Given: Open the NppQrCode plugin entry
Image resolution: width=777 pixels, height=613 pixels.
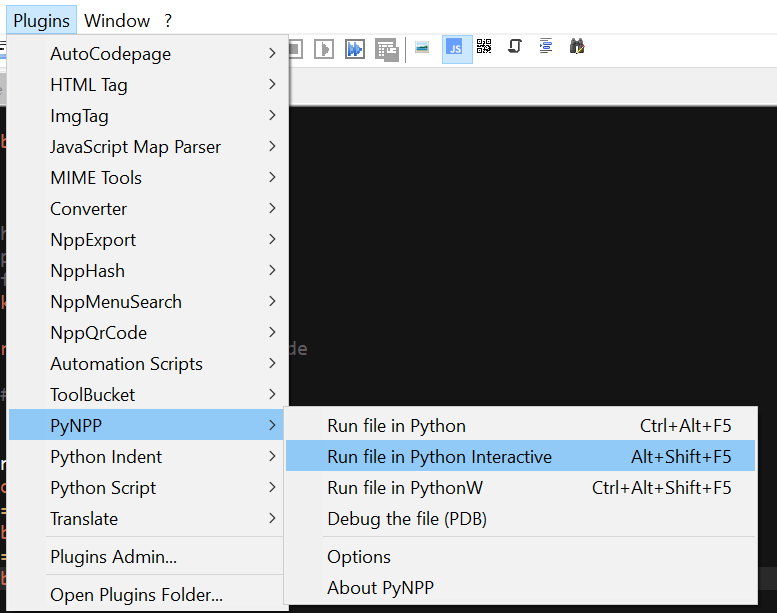Looking at the screenshot, I should pyautogui.click(x=146, y=333).
